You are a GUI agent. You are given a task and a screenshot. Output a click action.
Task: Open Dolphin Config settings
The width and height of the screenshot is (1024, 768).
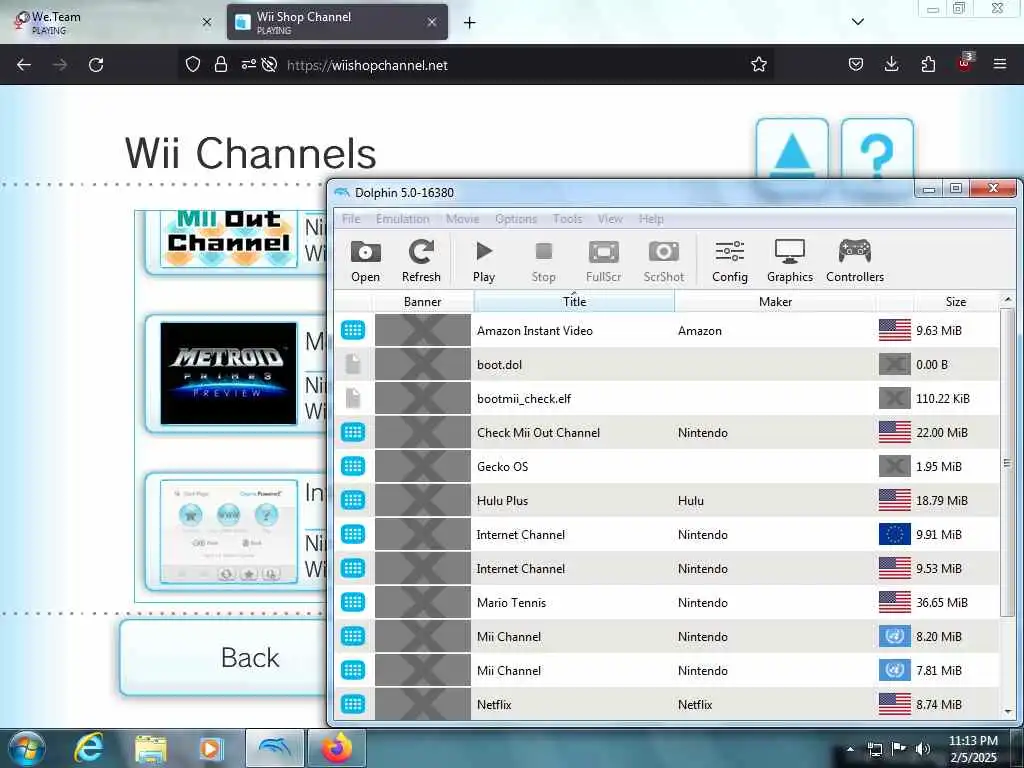729,261
